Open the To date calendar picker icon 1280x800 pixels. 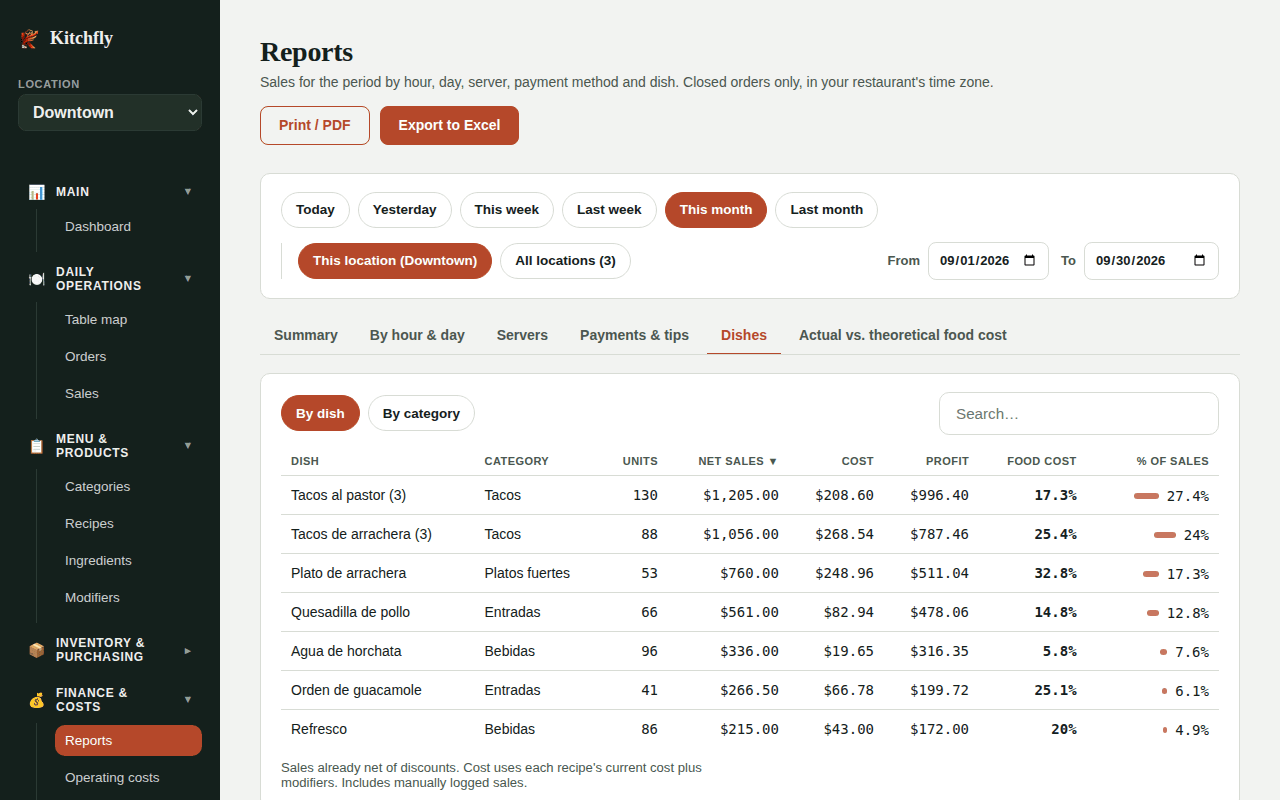tap(1199, 261)
